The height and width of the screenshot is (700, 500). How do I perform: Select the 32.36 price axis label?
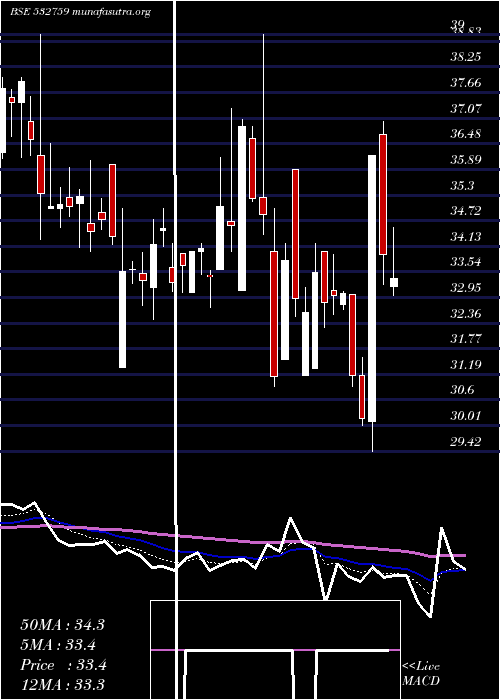(x=466, y=313)
